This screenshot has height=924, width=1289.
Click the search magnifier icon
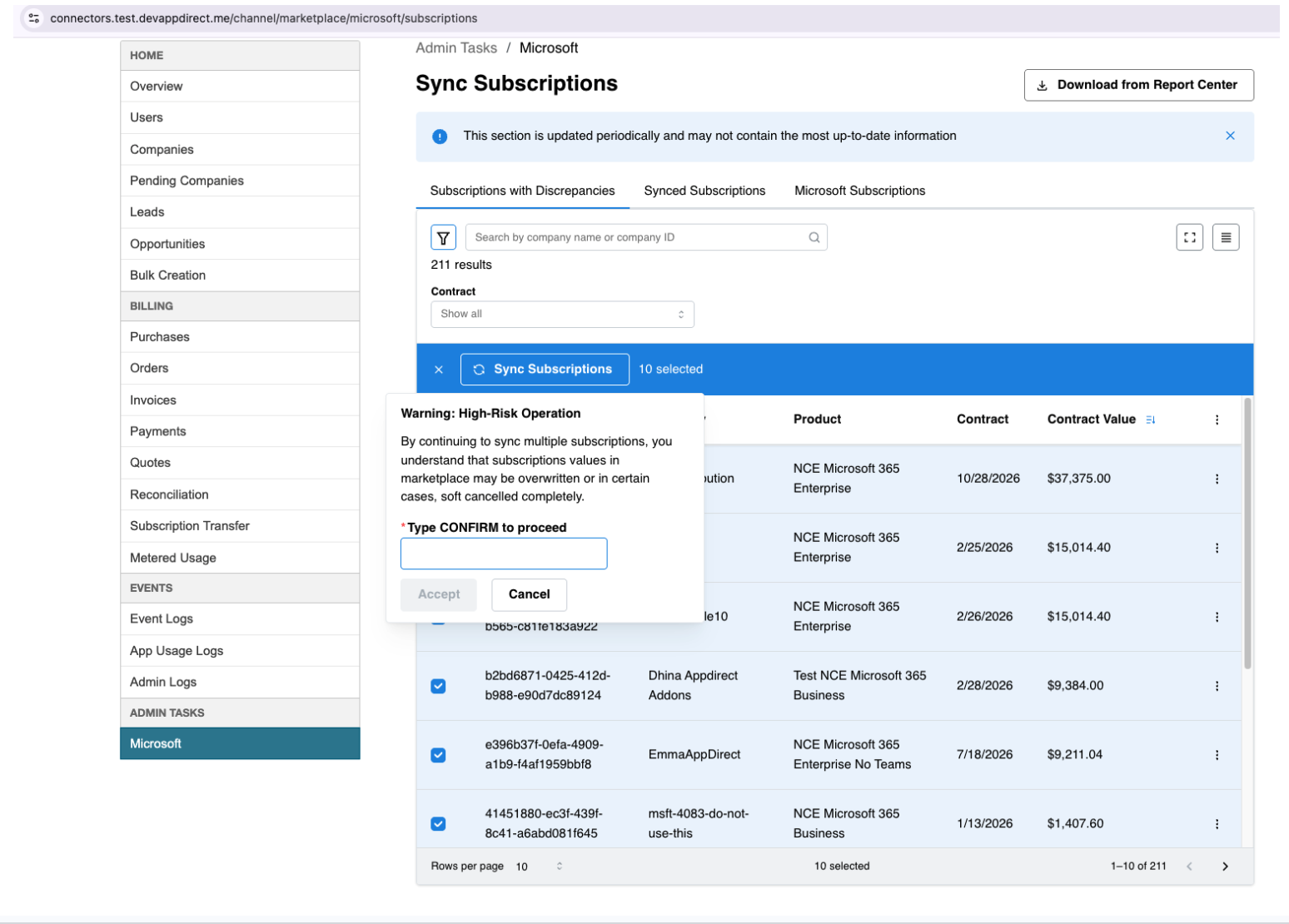(x=814, y=237)
